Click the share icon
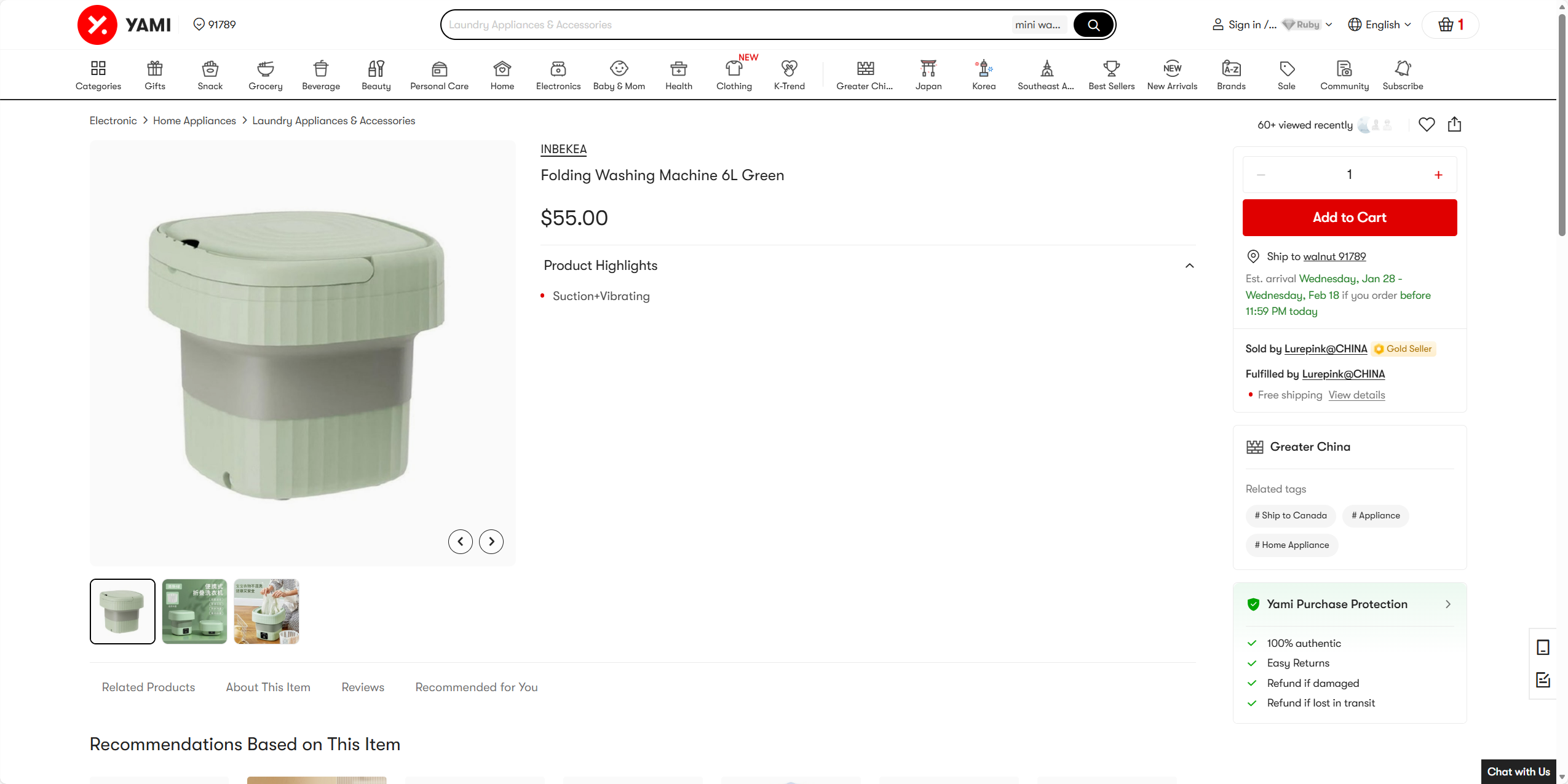 coord(1454,124)
